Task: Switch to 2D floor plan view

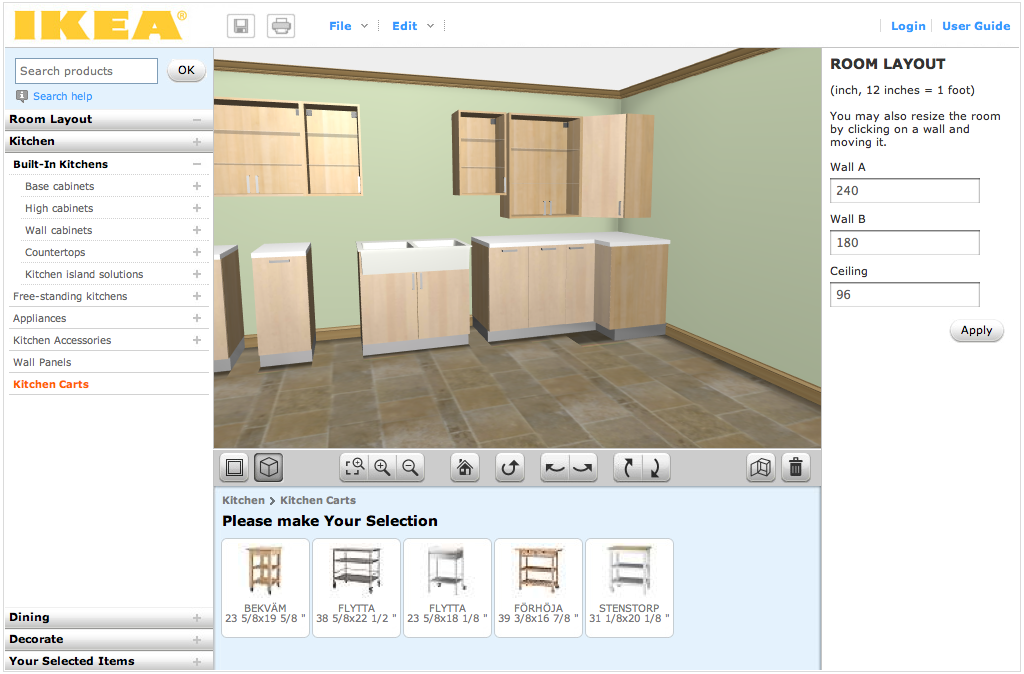Action: pos(234,468)
